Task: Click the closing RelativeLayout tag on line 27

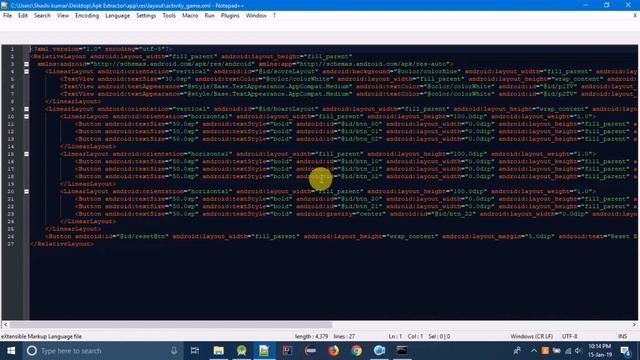Action: pos(62,244)
